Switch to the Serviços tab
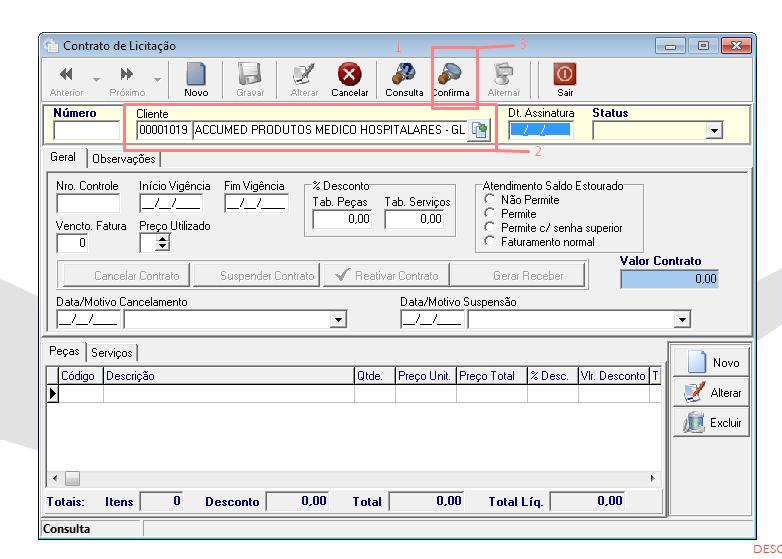Screen dimensions: 782x559 [x=112, y=353]
